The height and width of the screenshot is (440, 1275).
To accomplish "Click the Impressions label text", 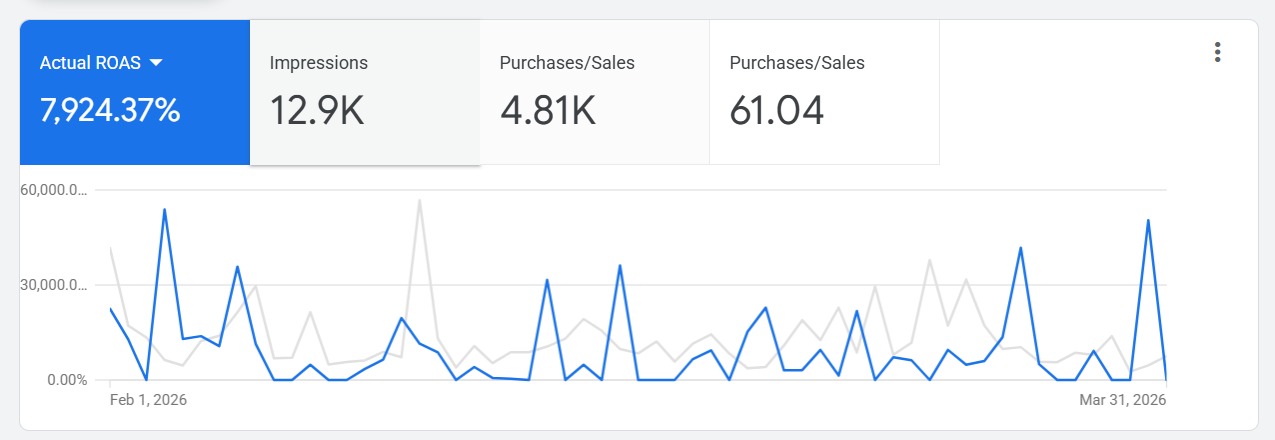I will [319, 63].
